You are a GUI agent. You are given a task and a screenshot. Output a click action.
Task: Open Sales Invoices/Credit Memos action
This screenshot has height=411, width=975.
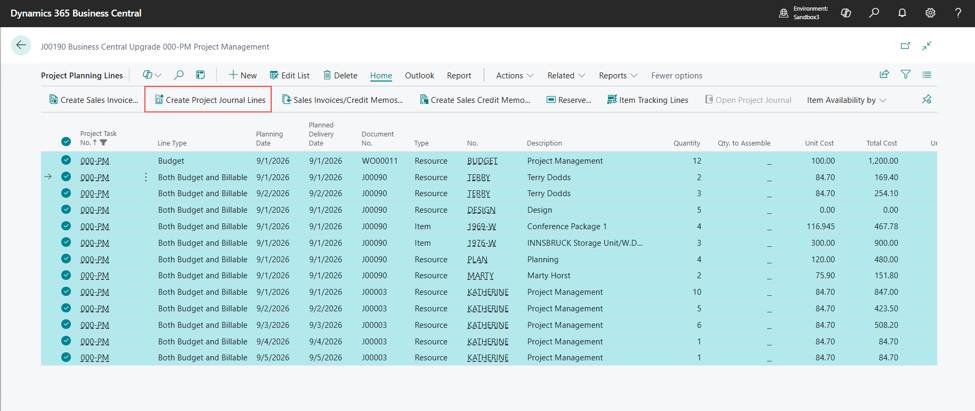343,99
